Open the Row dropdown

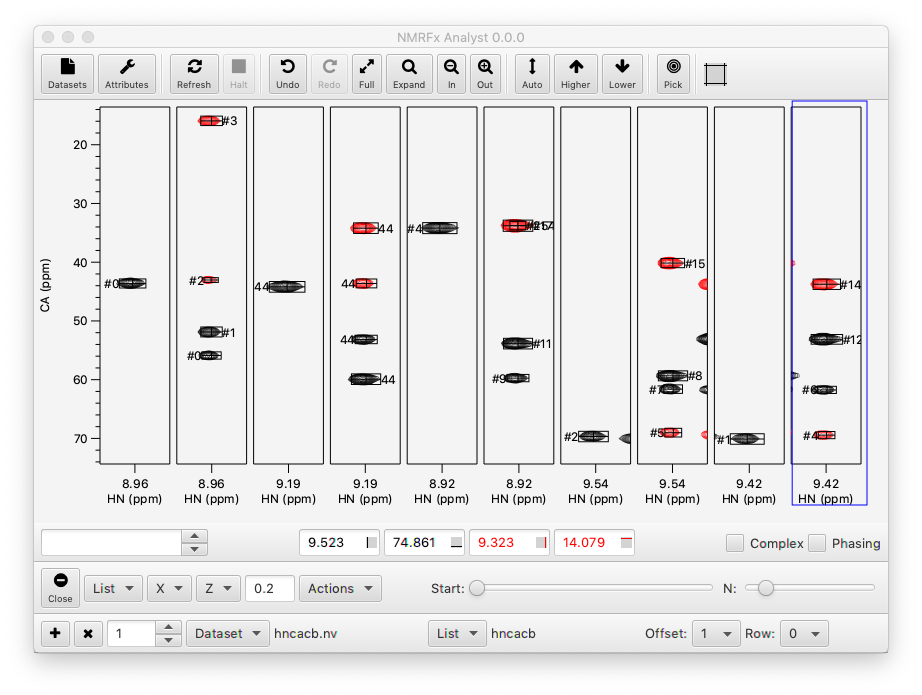click(804, 633)
